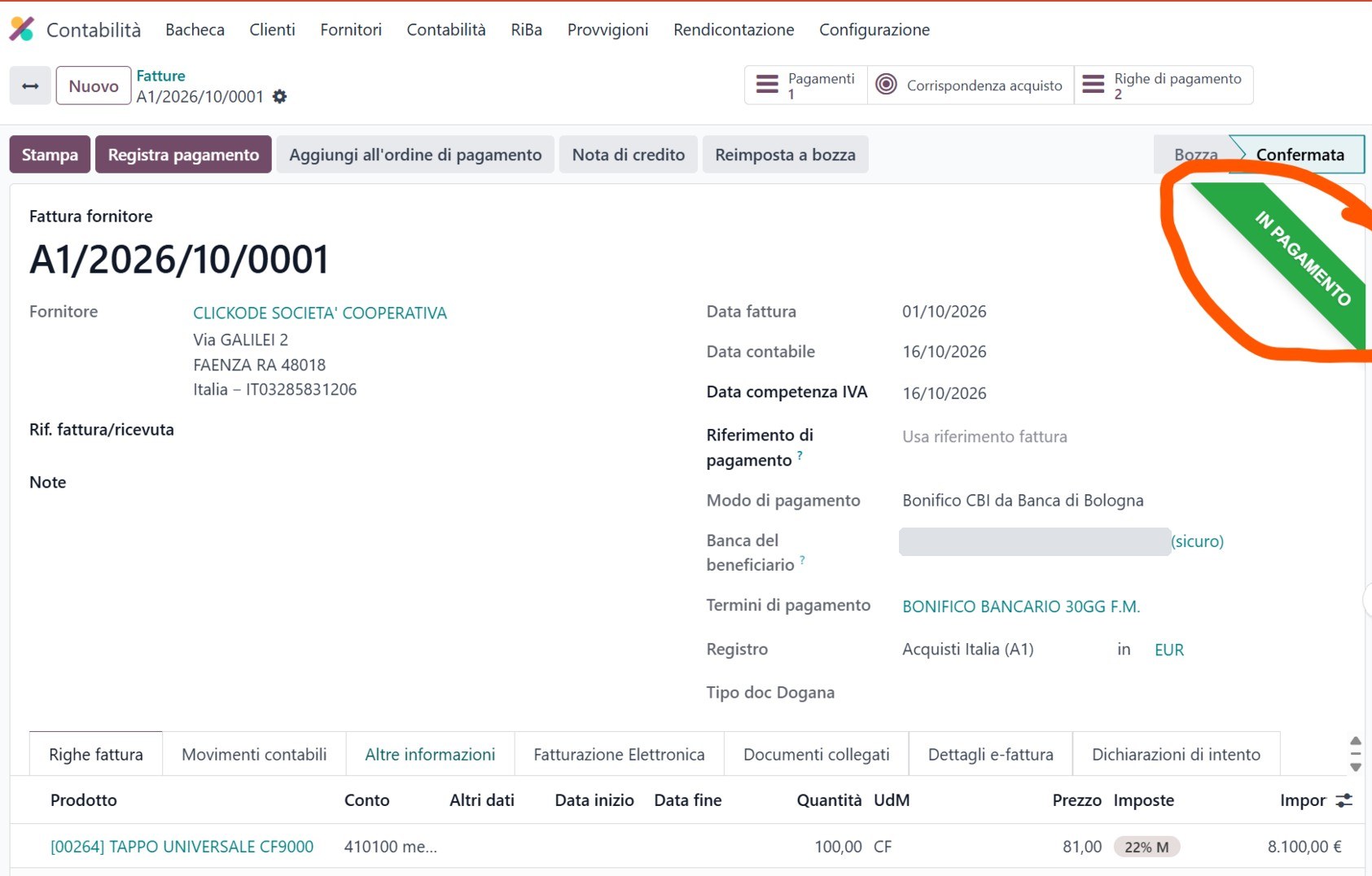Switch to Dichiarazioni di intento tab
This screenshot has width=1372, height=876.
(x=1176, y=754)
